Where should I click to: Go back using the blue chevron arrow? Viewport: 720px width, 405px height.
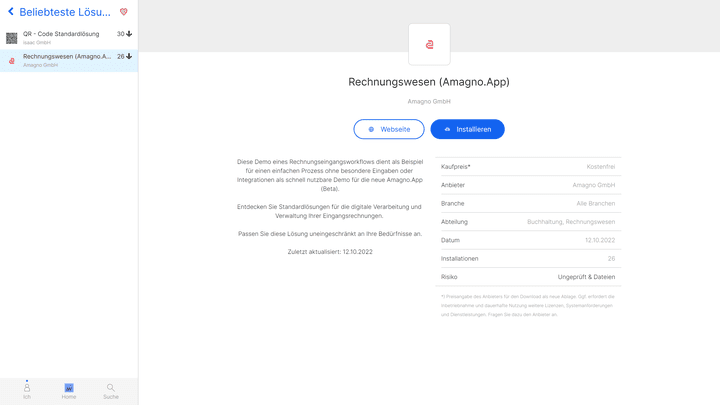coord(11,12)
